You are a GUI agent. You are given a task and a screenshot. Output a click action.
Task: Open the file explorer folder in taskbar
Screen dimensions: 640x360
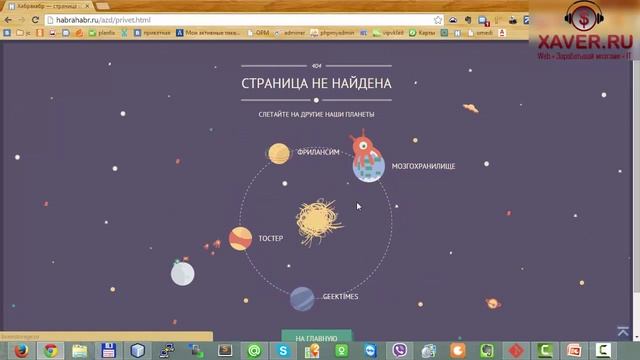click(x=80, y=351)
